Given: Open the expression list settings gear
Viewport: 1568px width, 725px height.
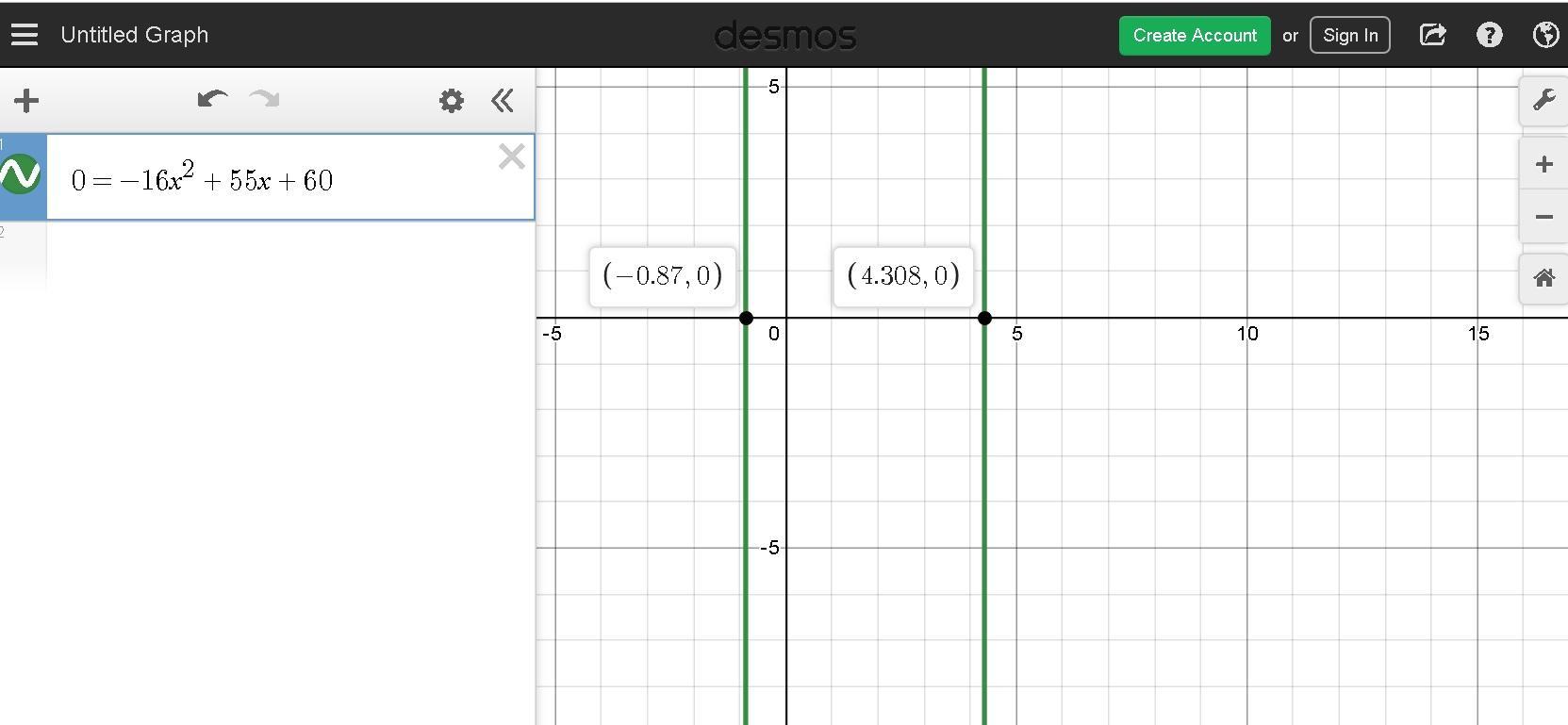Looking at the screenshot, I should pos(452,100).
